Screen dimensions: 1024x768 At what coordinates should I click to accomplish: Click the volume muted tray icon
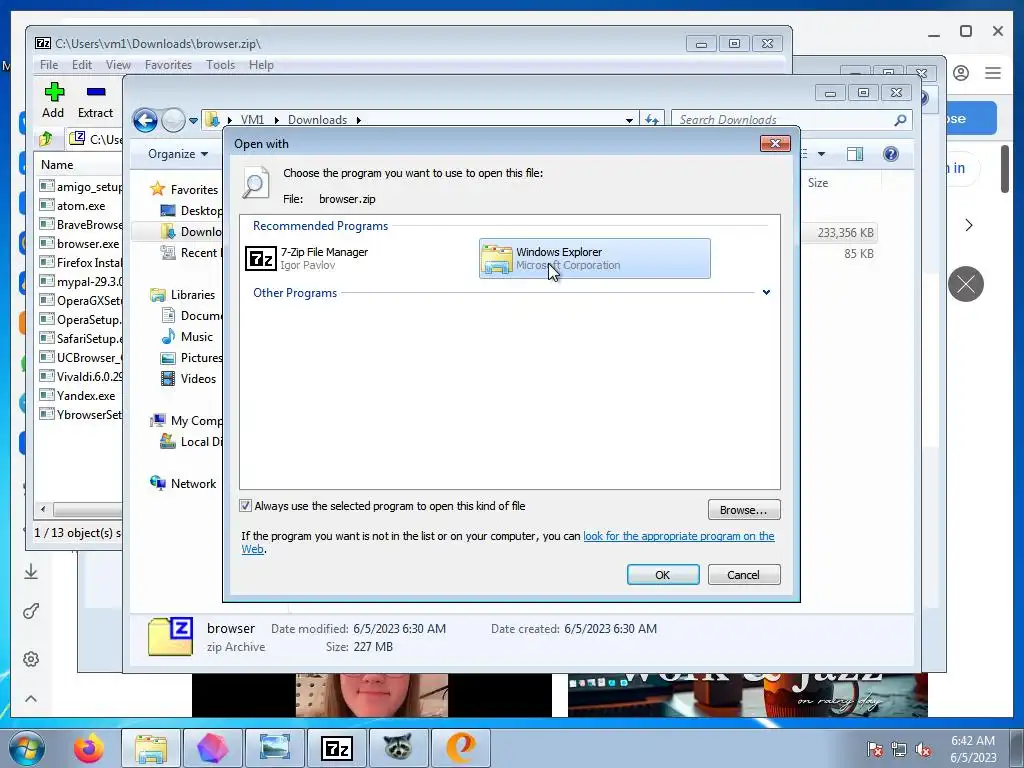923,750
